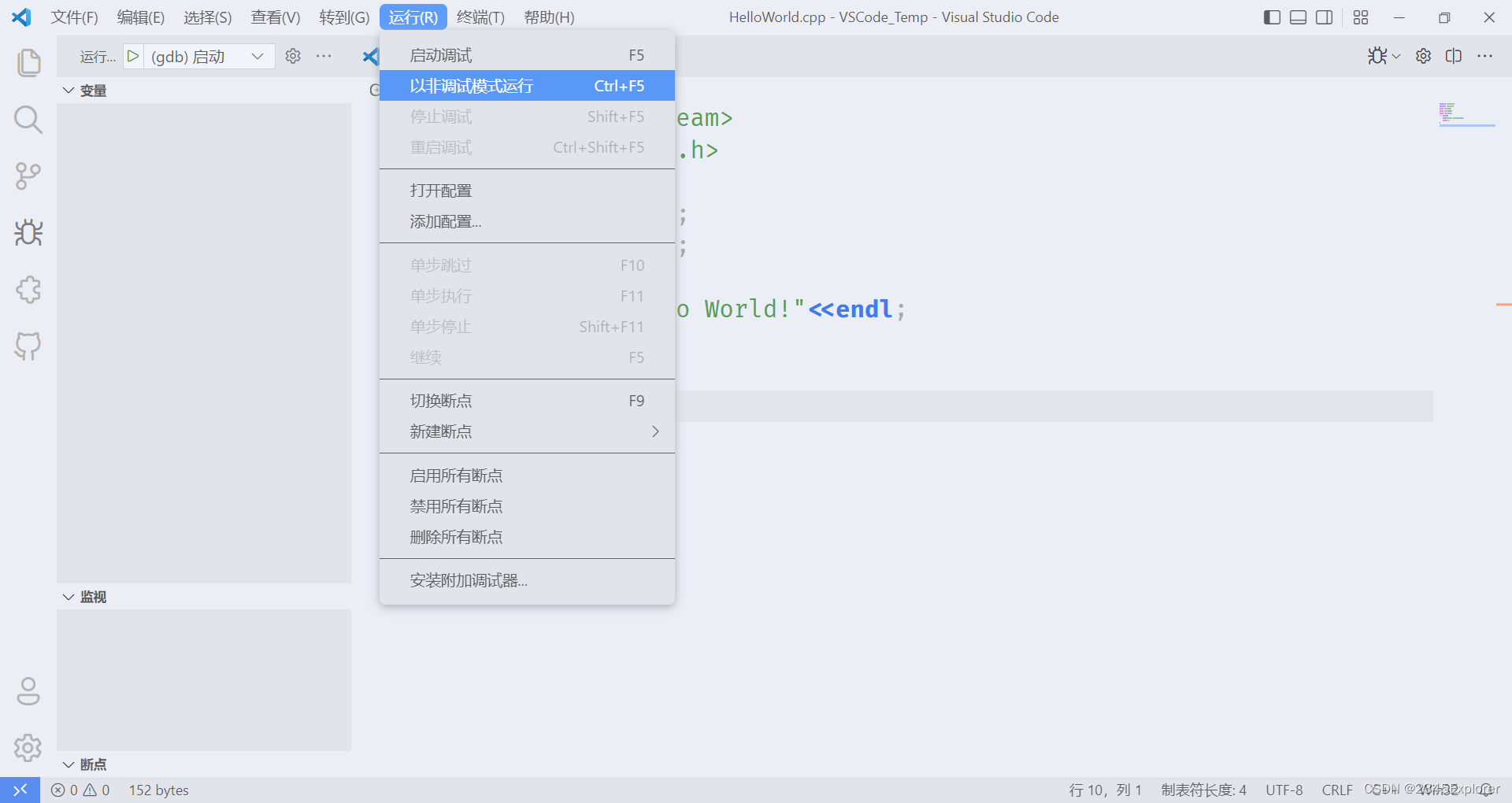Select 启用所有断点 menu entry
Screen dimensions: 1512x803
[527, 476]
